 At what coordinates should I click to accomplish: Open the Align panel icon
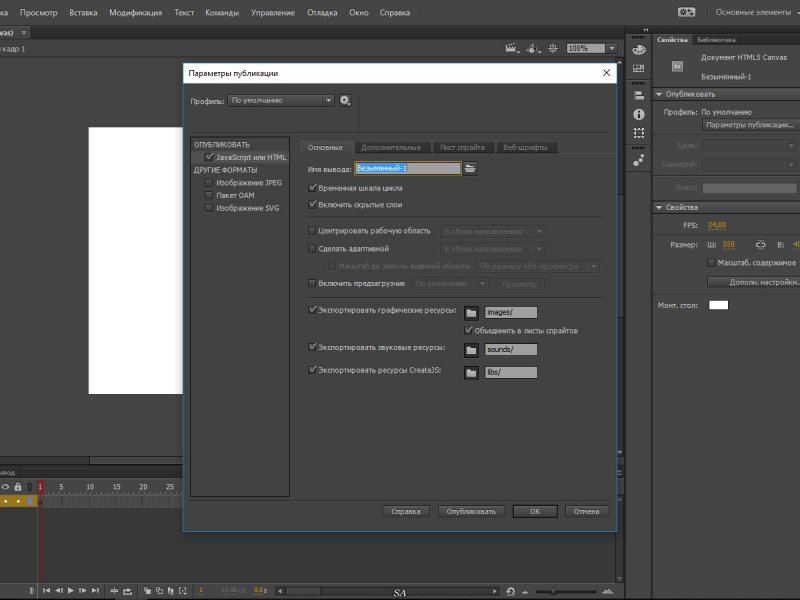click(639, 95)
